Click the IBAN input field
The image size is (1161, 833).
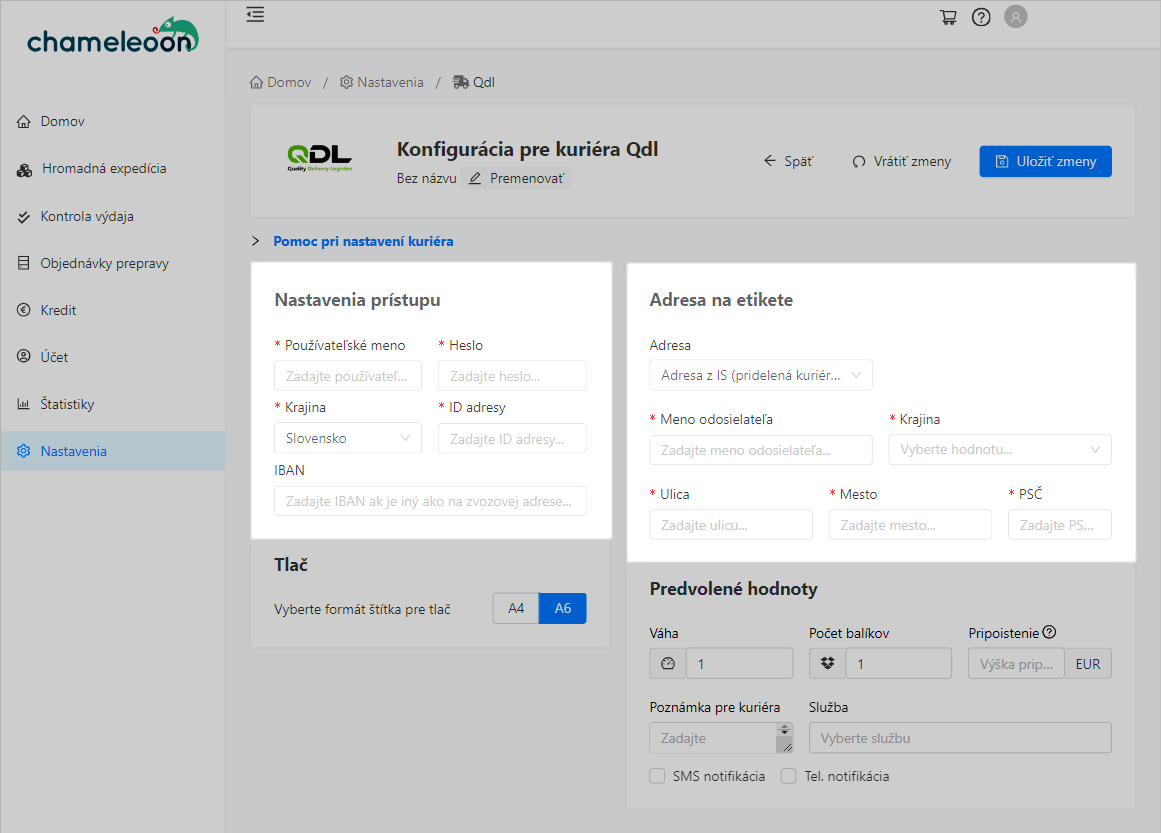(x=430, y=501)
